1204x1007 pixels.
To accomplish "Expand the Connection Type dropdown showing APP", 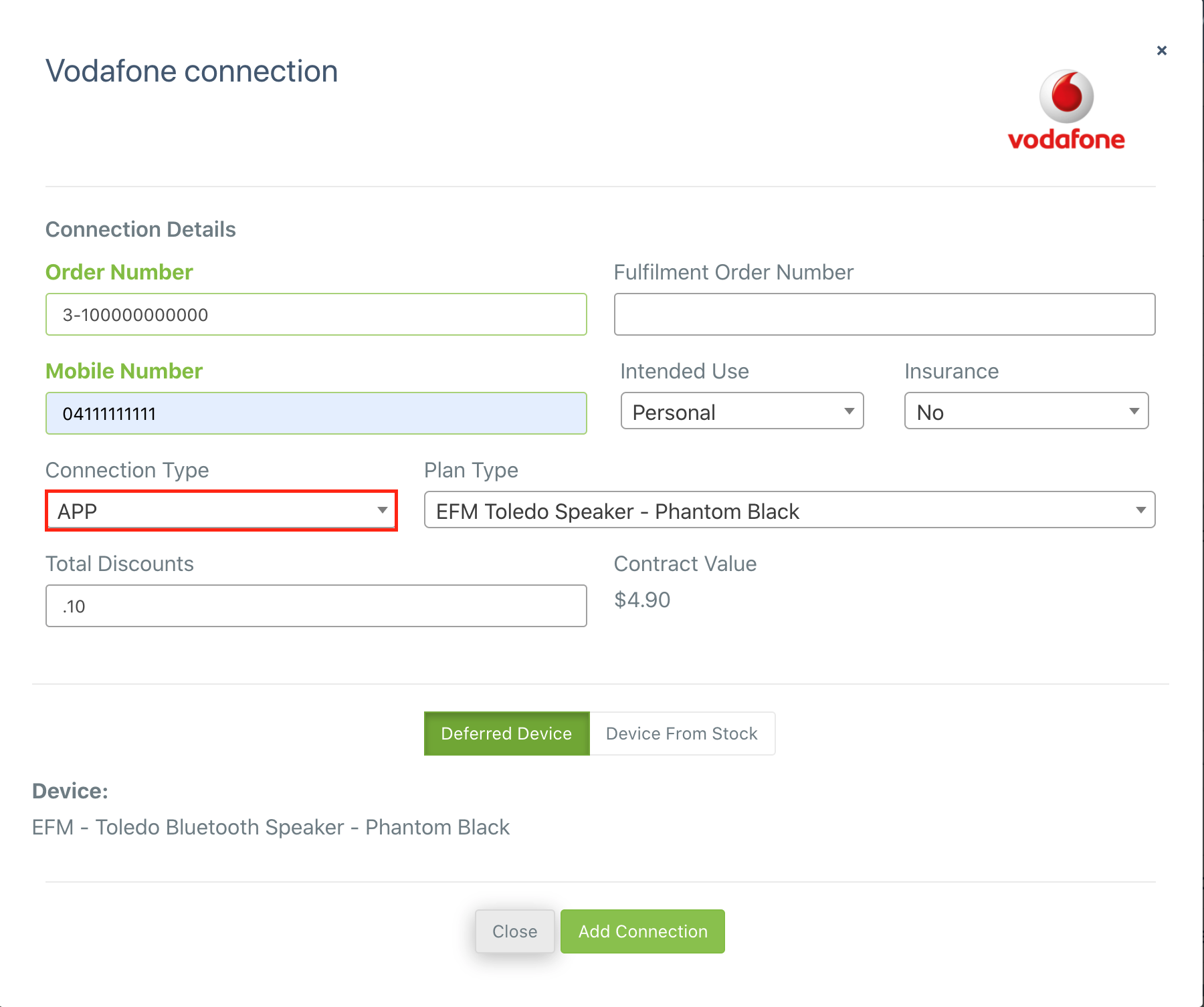I will click(x=221, y=511).
